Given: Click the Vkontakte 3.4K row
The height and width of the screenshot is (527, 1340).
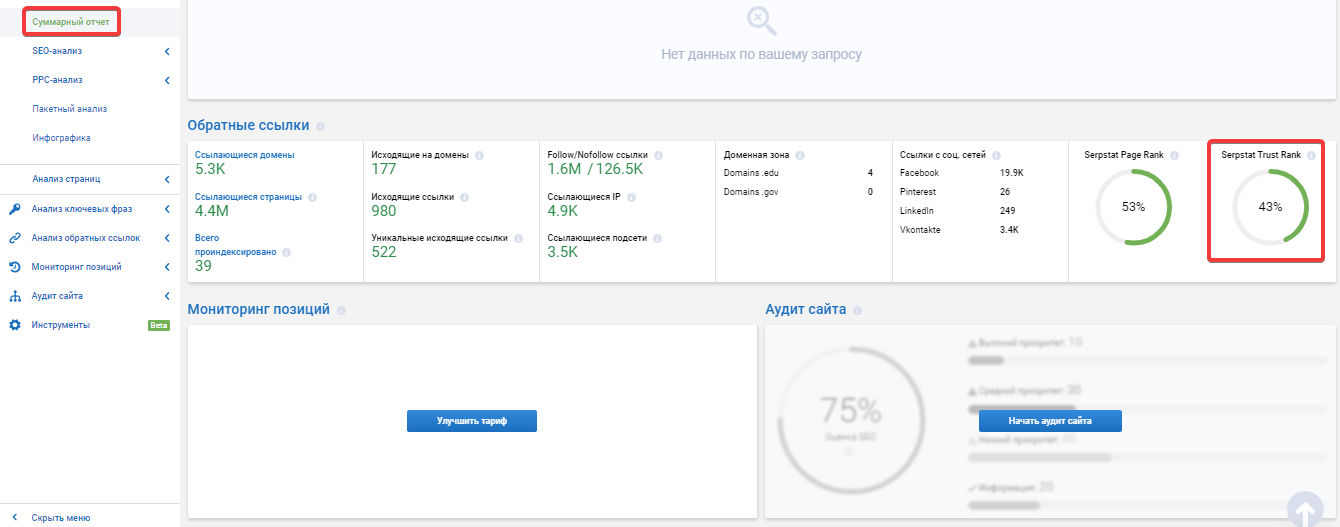Looking at the screenshot, I should (959, 230).
